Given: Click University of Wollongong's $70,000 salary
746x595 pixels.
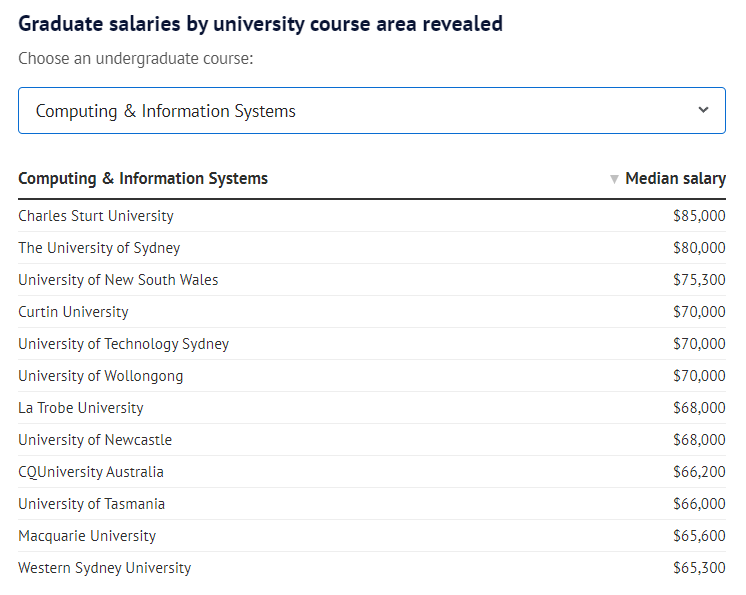Looking at the screenshot, I should click(x=699, y=376).
